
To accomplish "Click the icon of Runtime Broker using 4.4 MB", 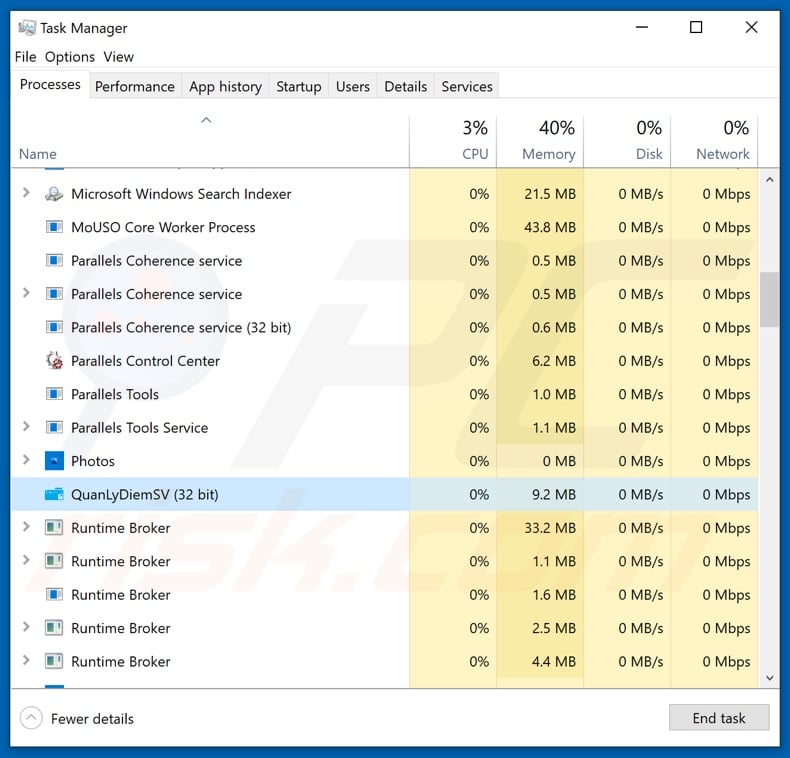I will 54,661.
